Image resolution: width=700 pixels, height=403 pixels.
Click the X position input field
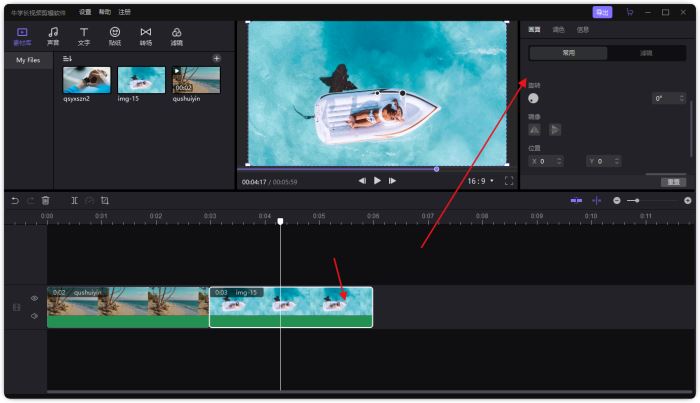546,161
